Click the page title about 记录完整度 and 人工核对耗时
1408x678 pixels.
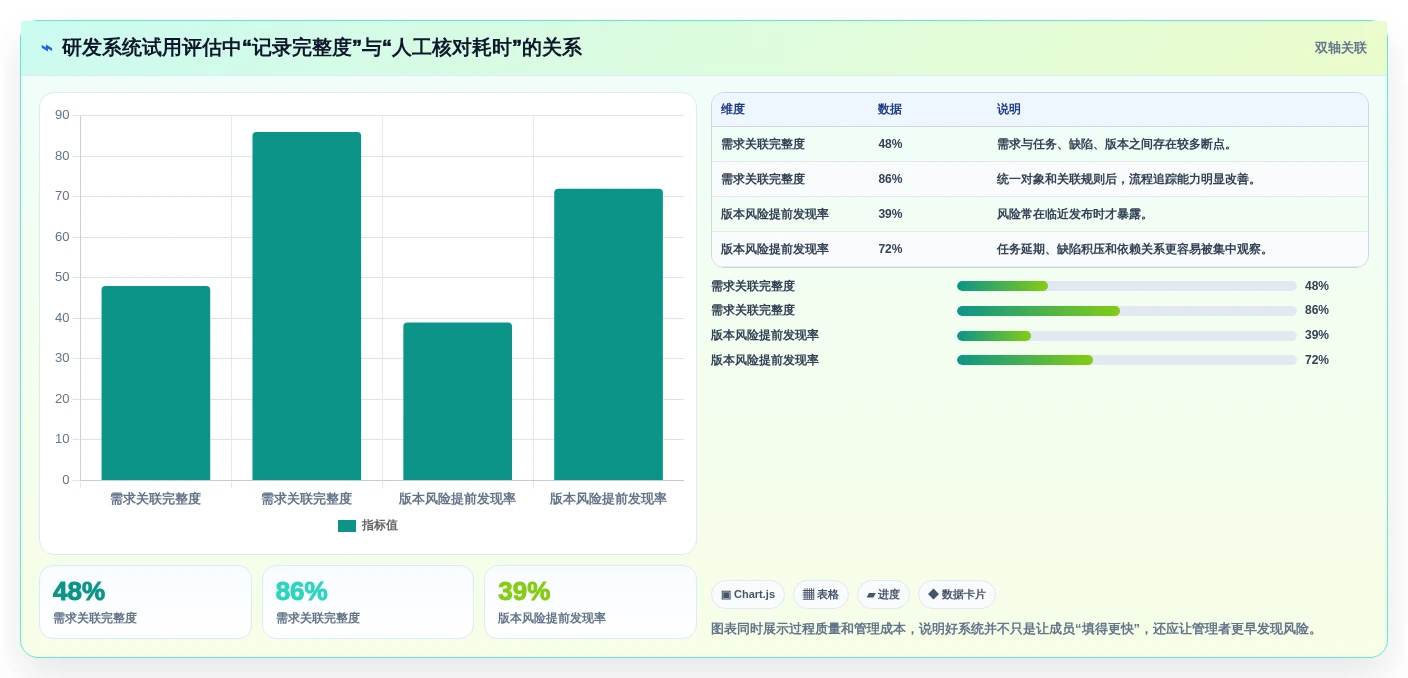321,48
